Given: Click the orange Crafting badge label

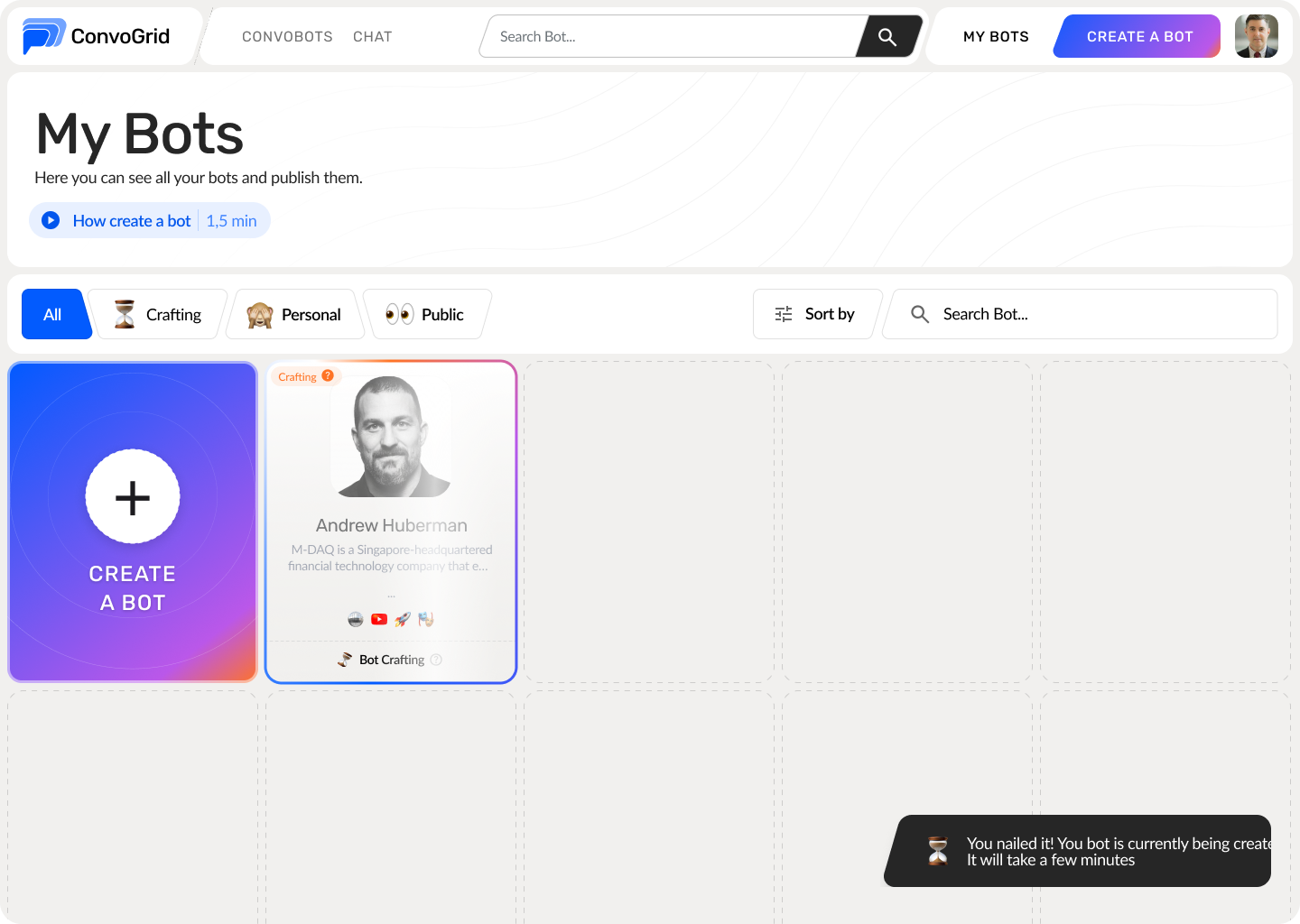Looking at the screenshot, I should point(297,376).
